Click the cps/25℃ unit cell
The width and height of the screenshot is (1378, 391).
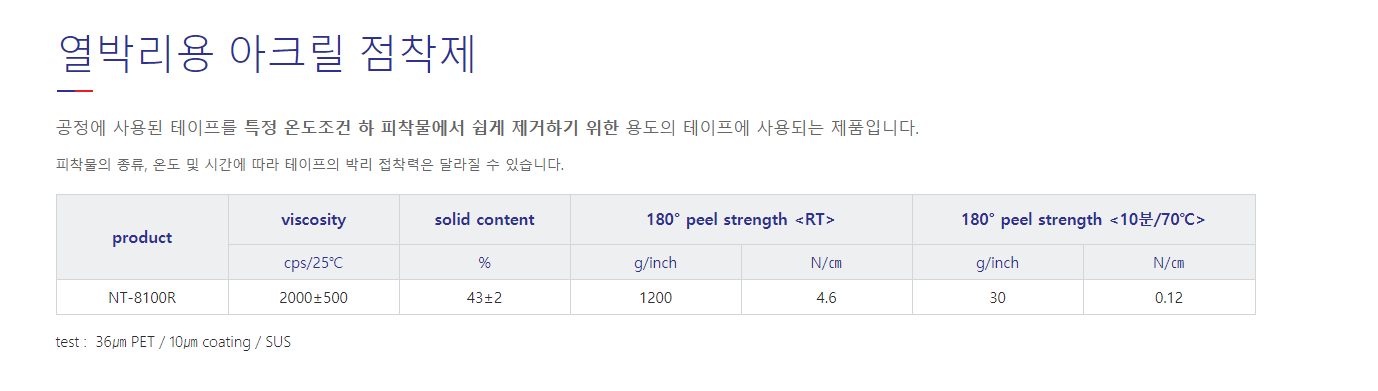(x=314, y=262)
